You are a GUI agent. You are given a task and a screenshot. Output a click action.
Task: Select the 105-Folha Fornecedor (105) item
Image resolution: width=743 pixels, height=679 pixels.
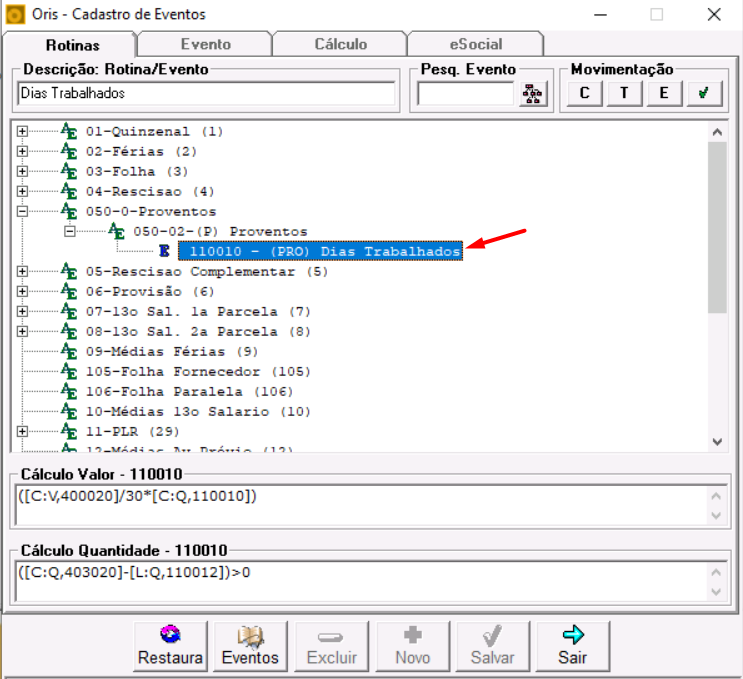(x=198, y=371)
